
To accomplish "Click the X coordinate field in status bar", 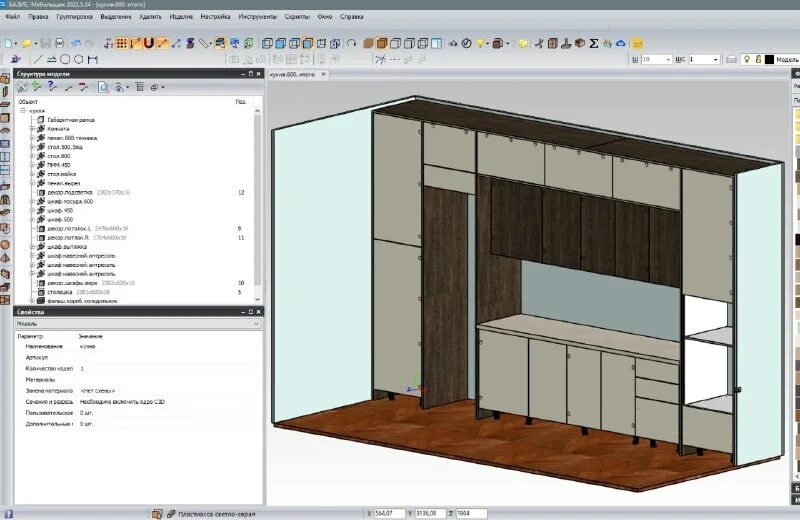I will click(x=390, y=513).
